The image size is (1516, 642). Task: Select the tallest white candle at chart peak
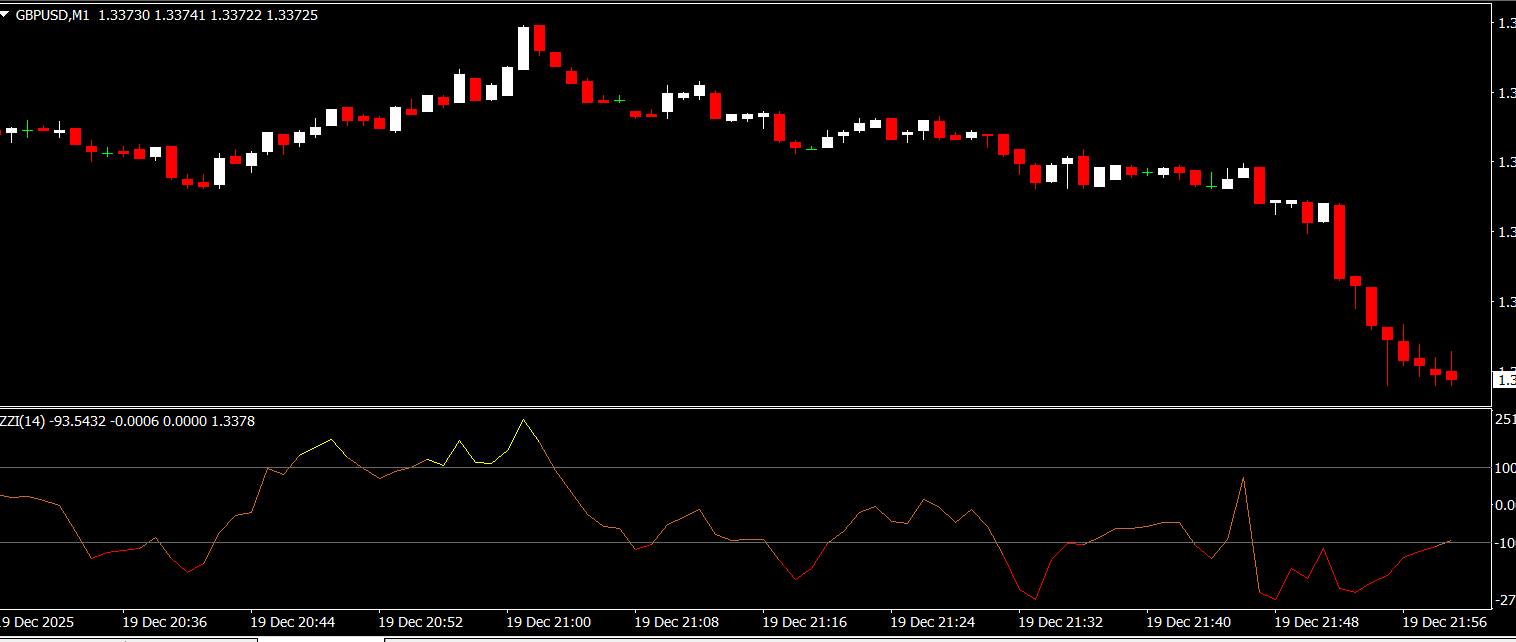[523, 48]
